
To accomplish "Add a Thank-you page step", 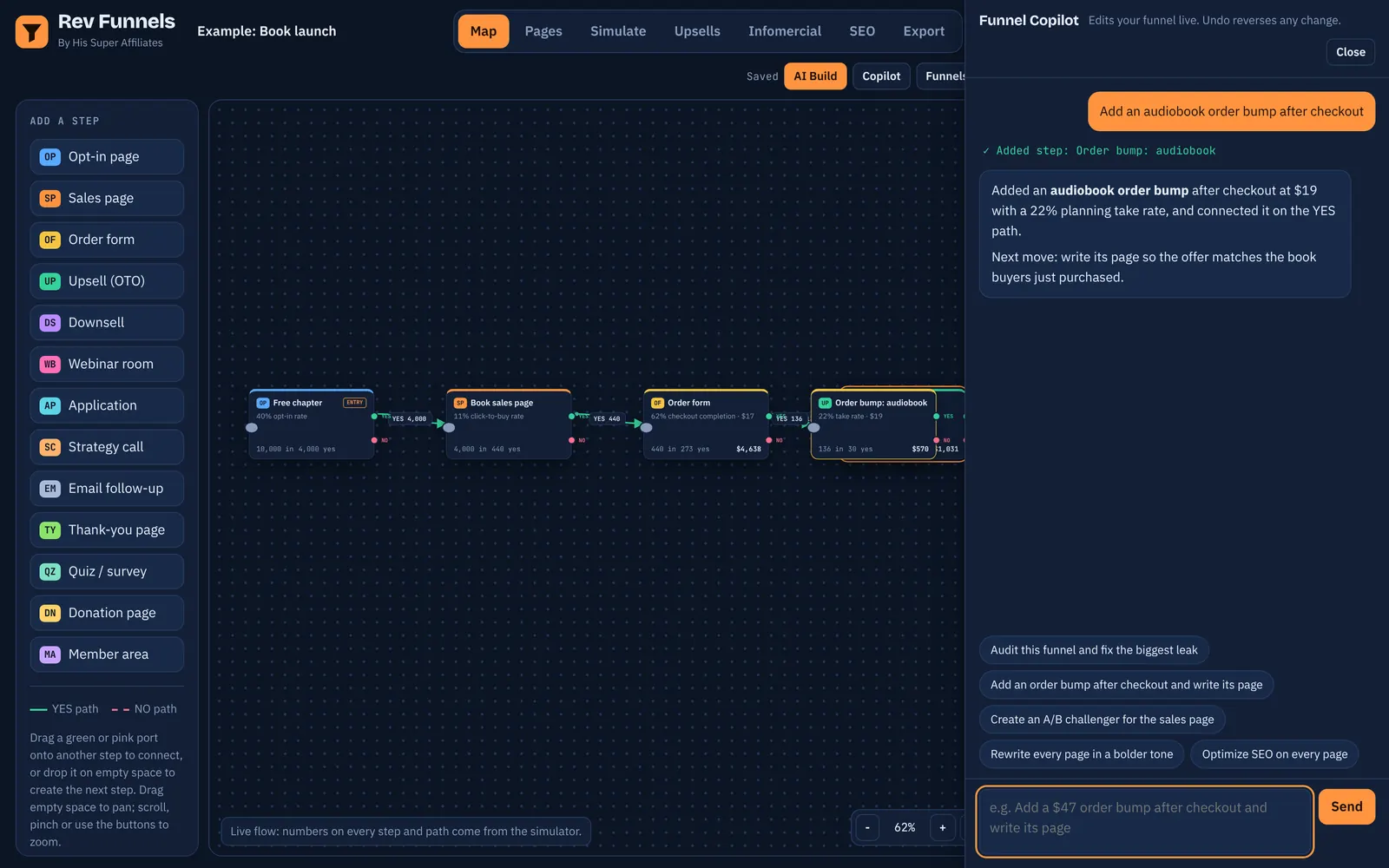I will pyautogui.click(x=107, y=529).
